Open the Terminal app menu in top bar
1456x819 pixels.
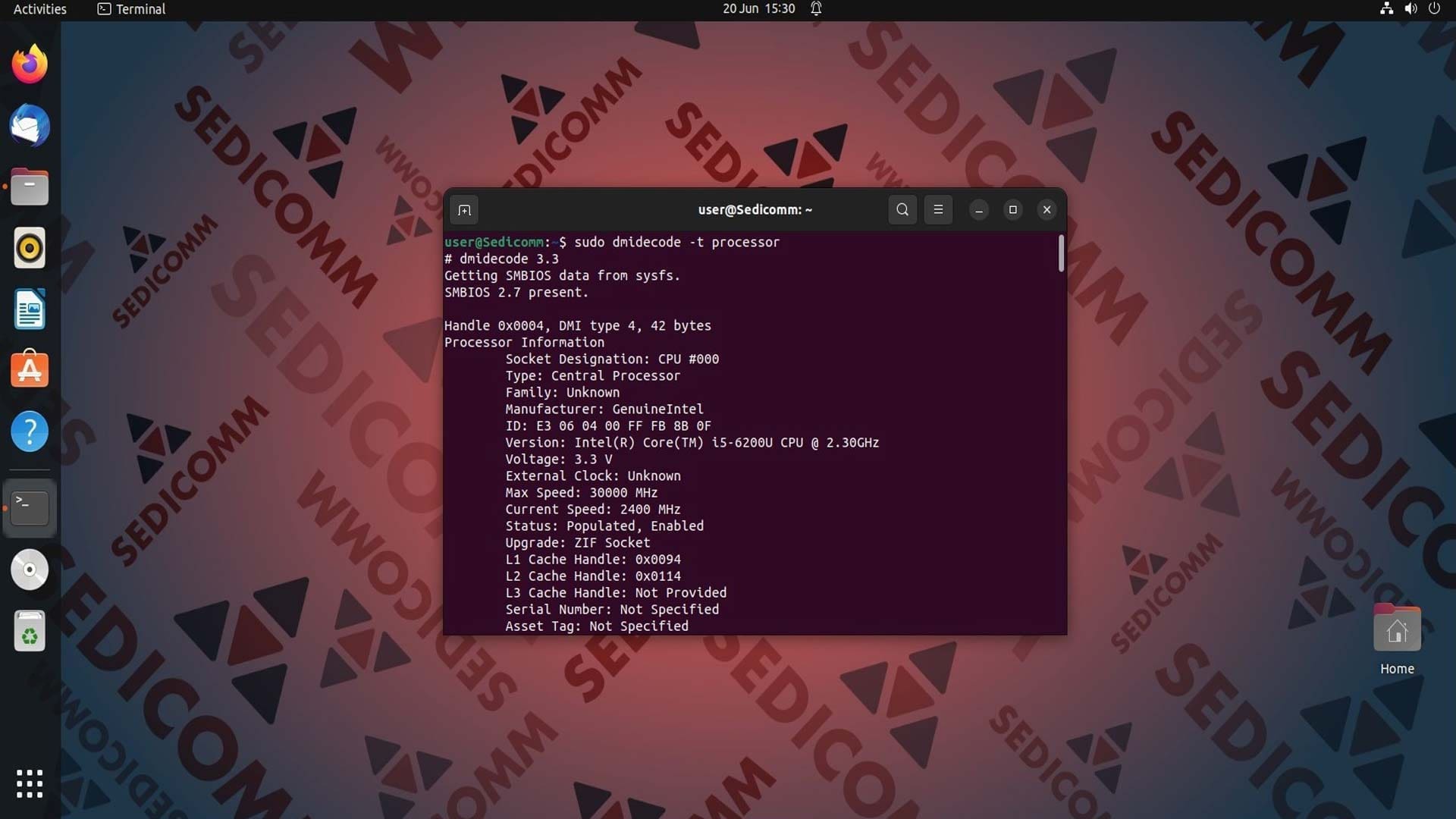(x=132, y=9)
